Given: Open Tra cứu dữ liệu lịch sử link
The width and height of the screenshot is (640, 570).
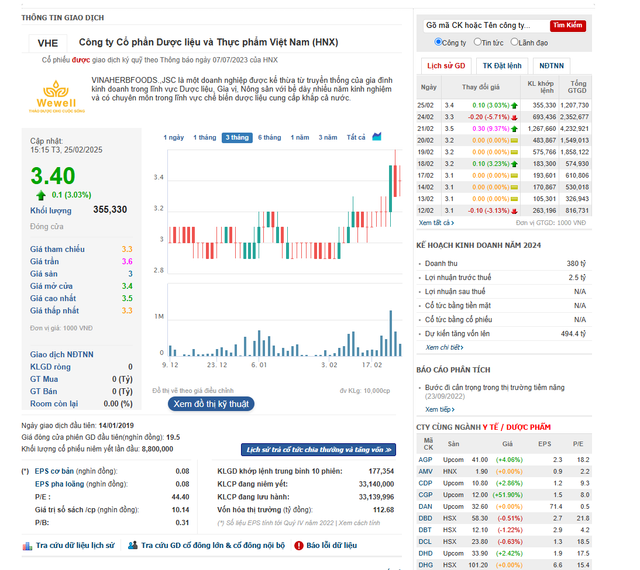Looking at the screenshot, I should [75, 546].
